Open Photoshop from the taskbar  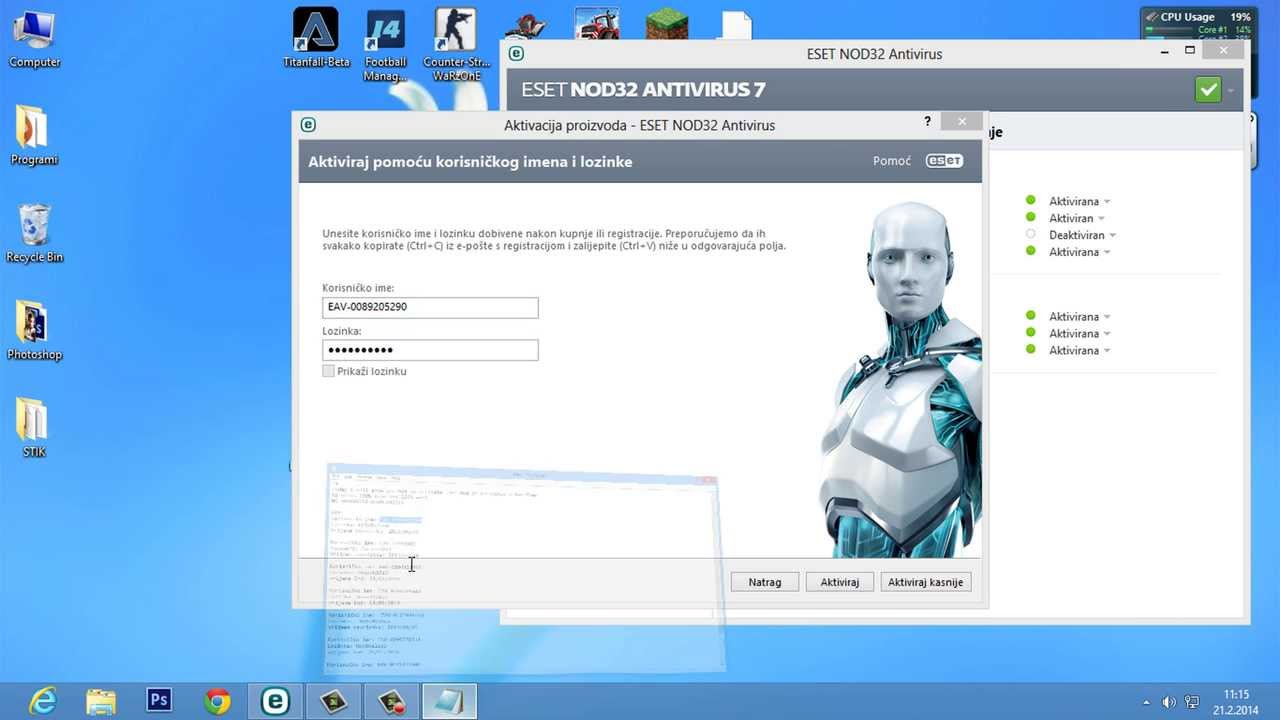coord(159,701)
